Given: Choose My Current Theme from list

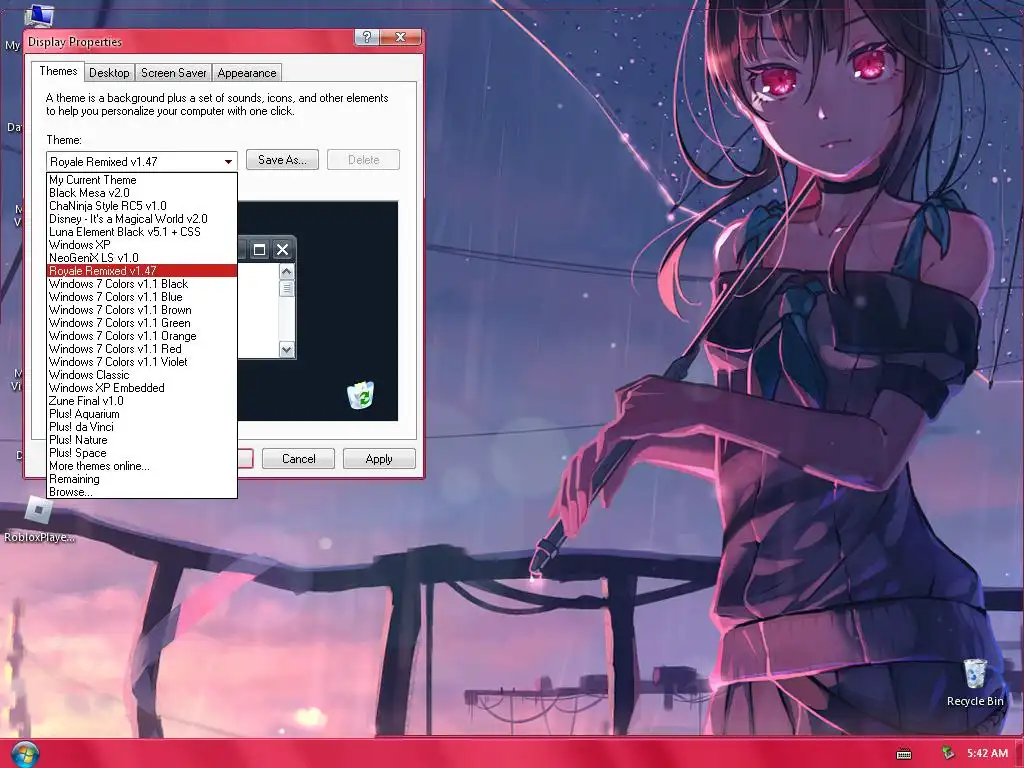Looking at the screenshot, I should coord(142,180).
